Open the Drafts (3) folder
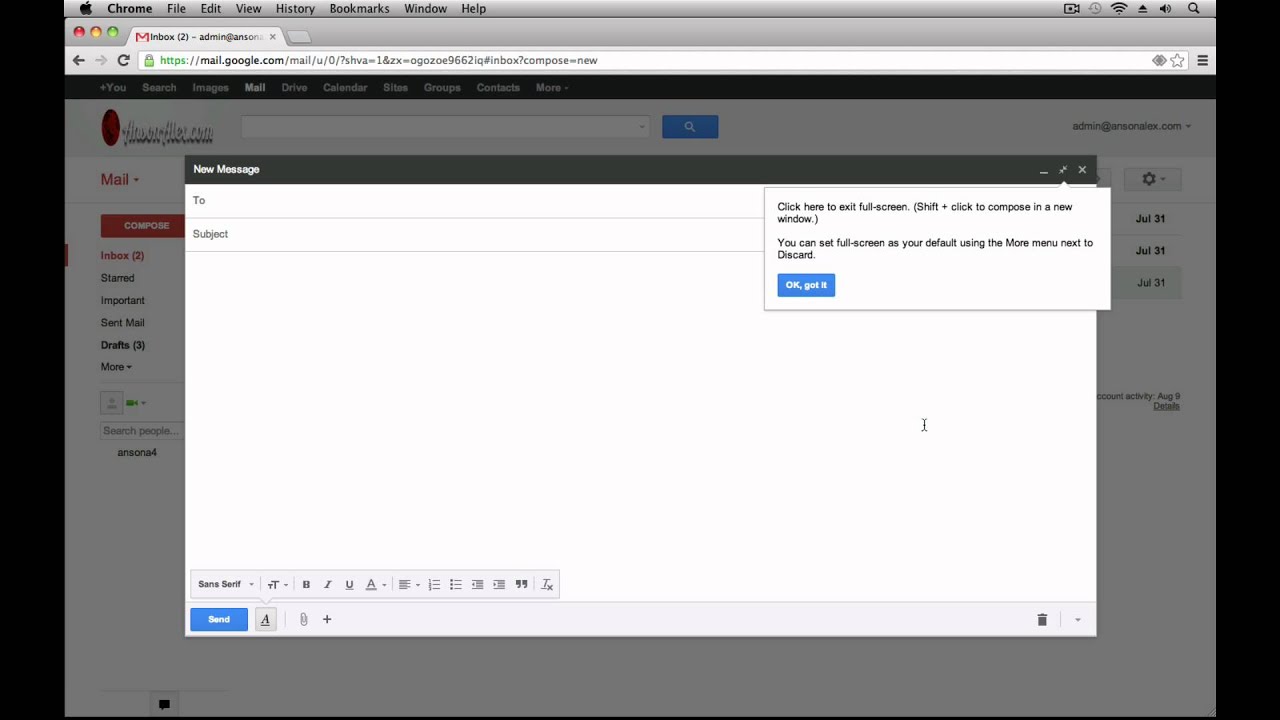This screenshot has width=1280, height=720. click(x=122, y=345)
